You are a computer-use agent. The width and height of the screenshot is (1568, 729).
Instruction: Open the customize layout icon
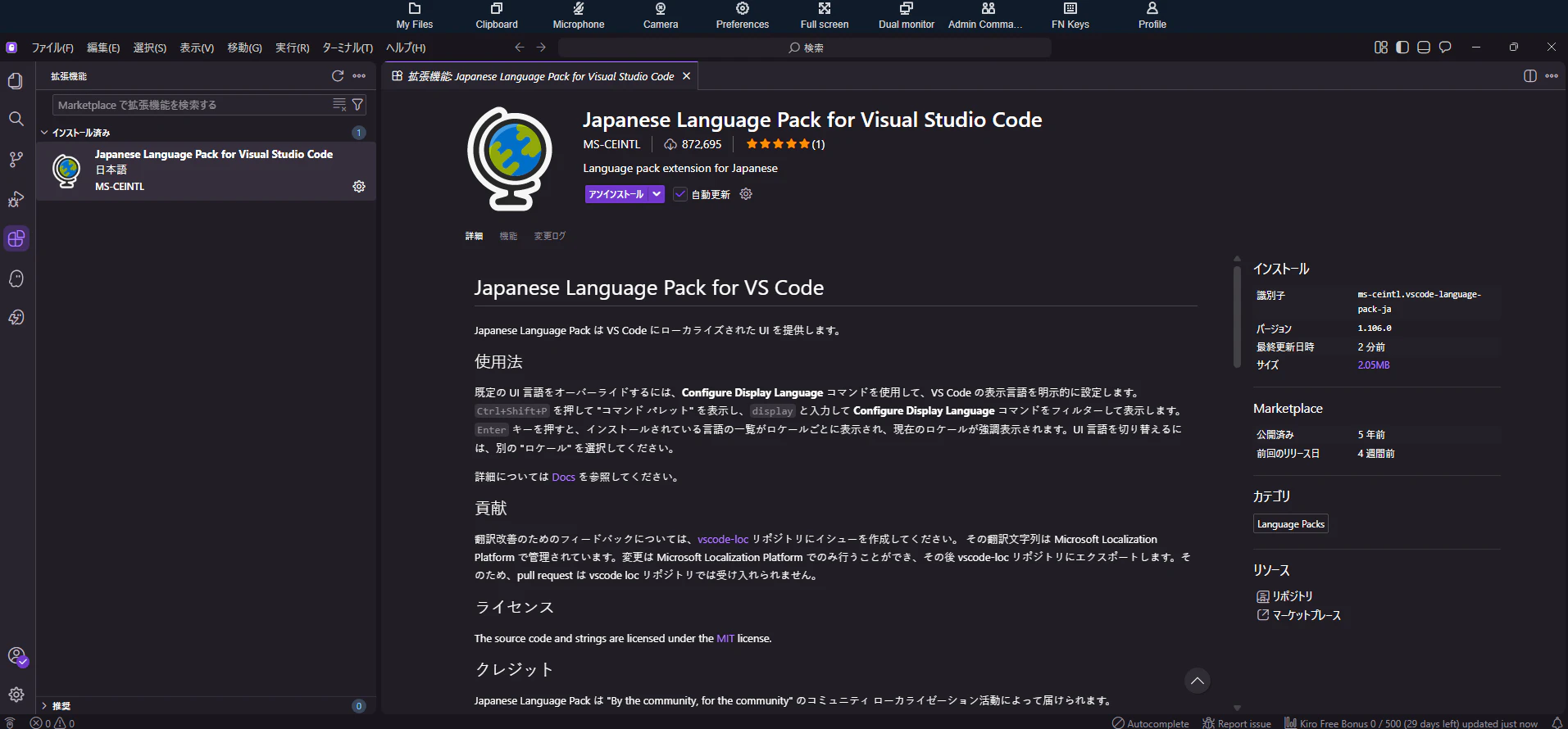(1381, 48)
